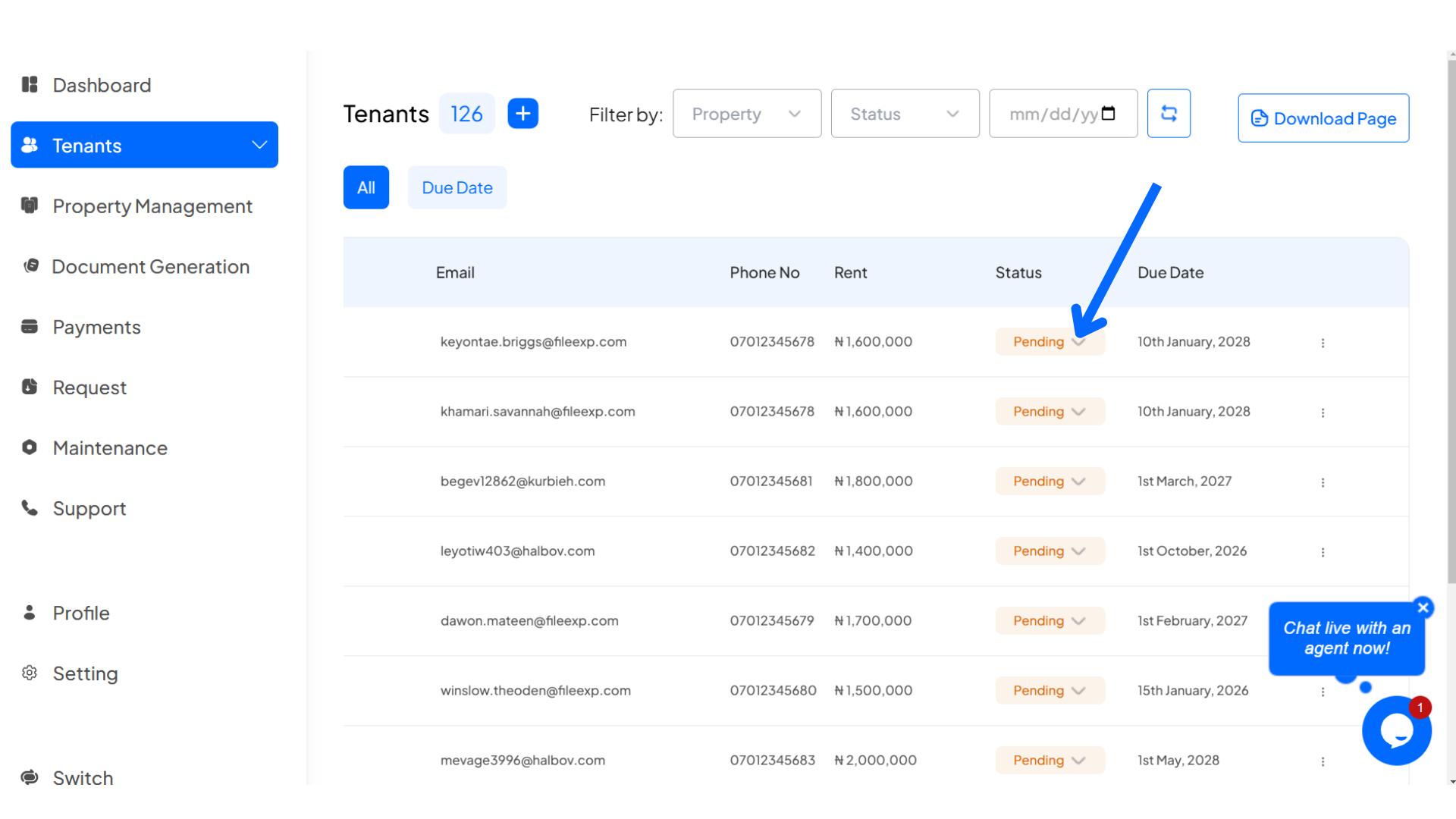Select the All tab filter

[x=365, y=187]
